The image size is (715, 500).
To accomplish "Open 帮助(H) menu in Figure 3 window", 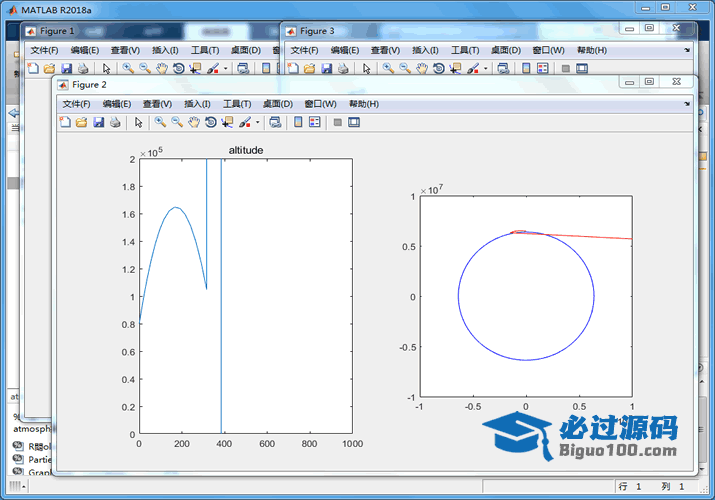I will coord(591,50).
